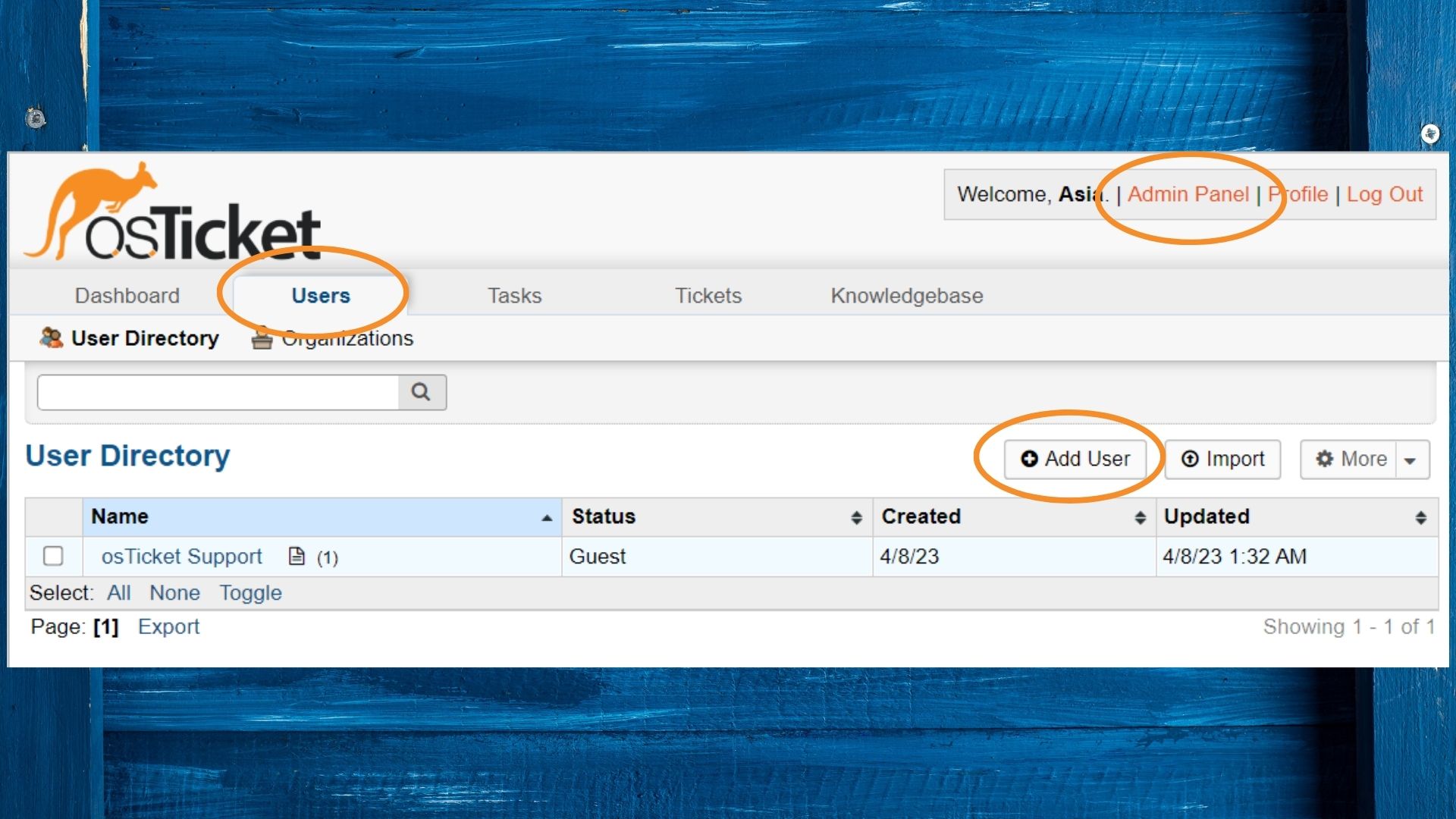Click into the user search field
The width and height of the screenshot is (1456, 819).
coord(218,392)
